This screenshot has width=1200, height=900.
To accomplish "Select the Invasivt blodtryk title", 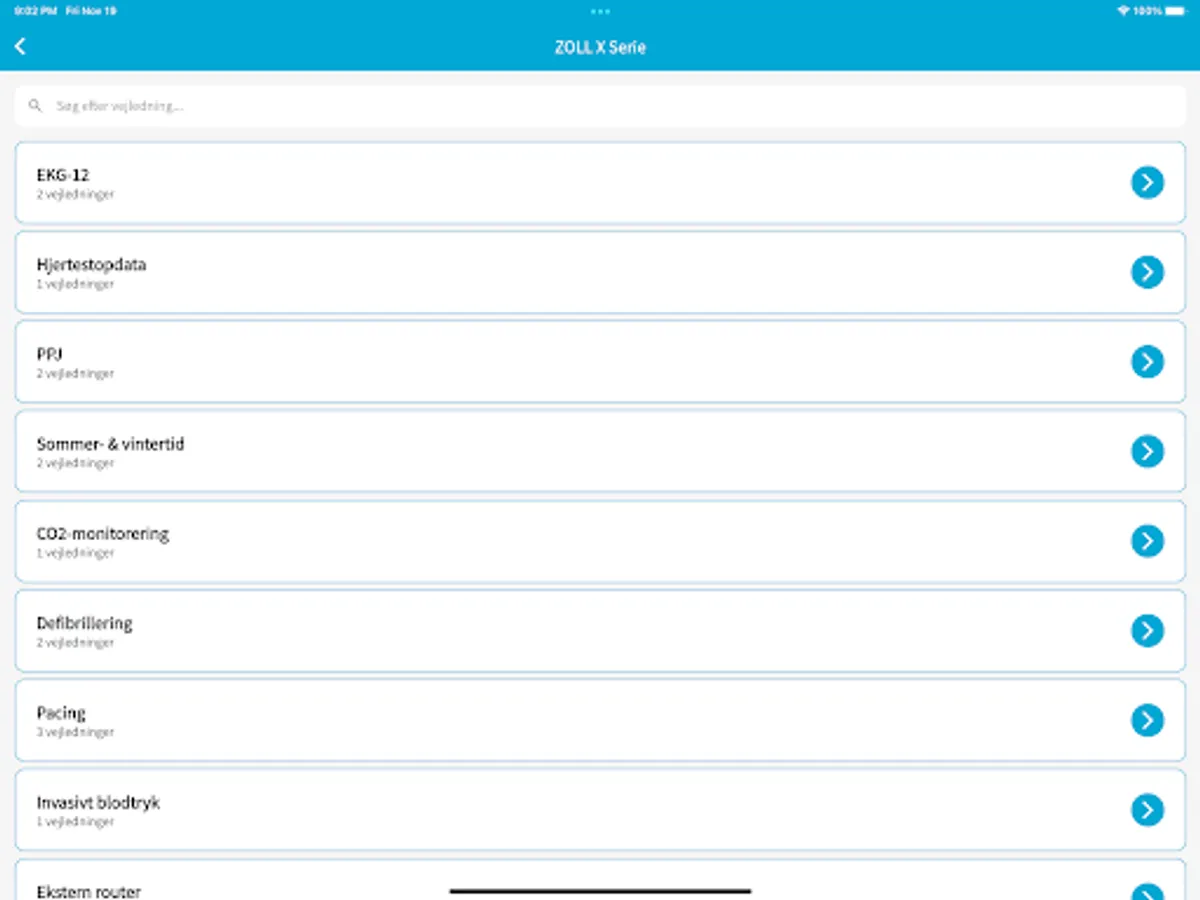I will pyautogui.click(x=98, y=802).
